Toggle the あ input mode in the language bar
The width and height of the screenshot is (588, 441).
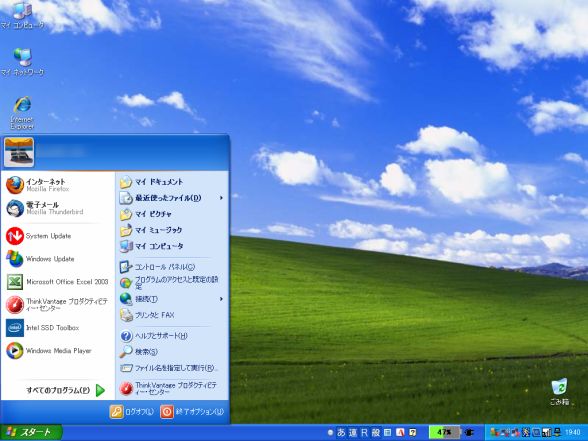pos(341,432)
